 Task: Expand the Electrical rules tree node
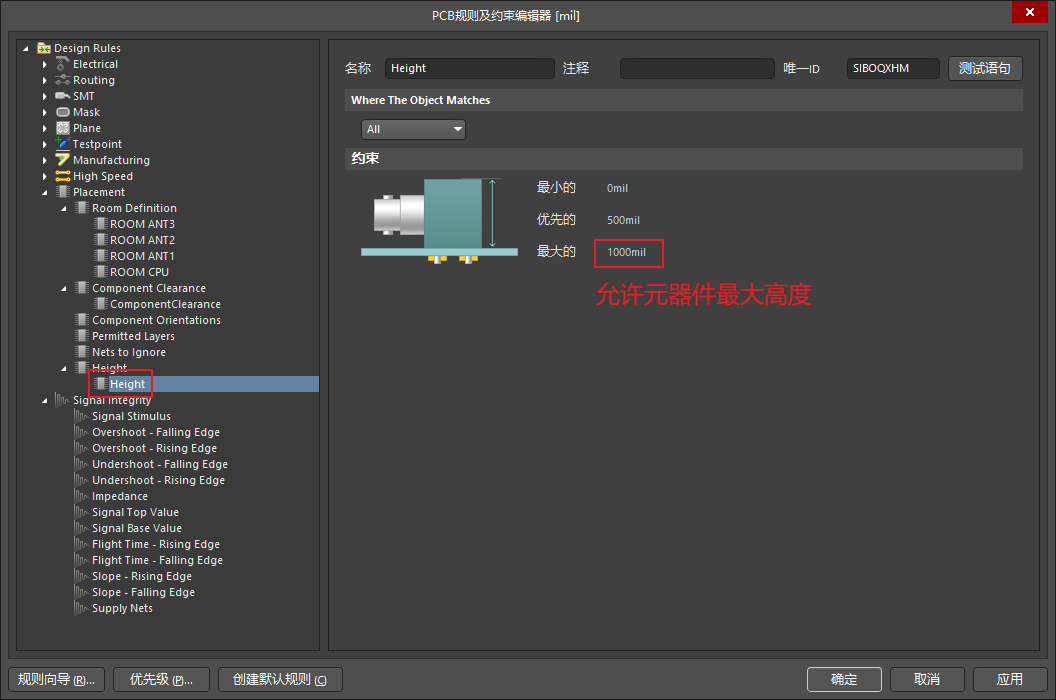coord(44,64)
